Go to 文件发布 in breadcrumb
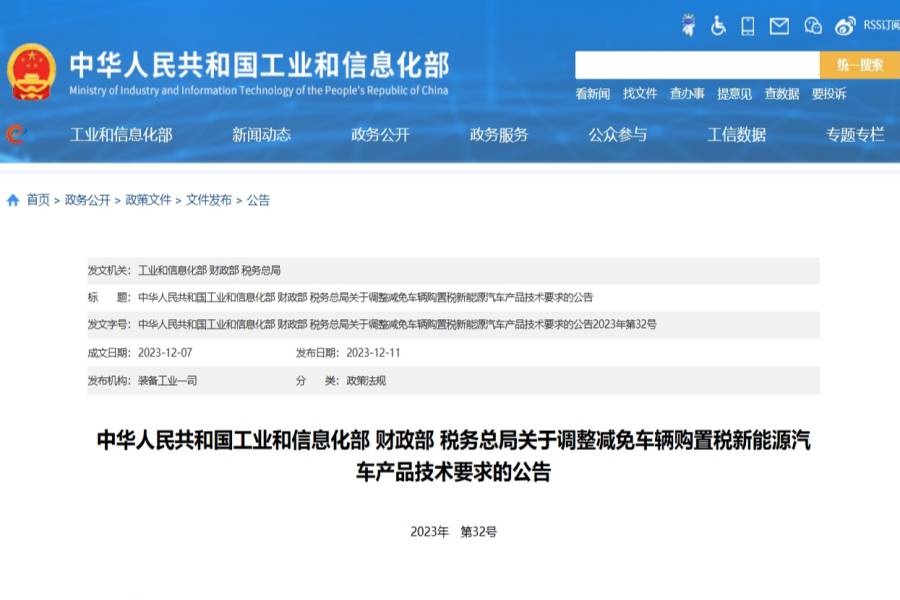 pyautogui.click(x=209, y=200)
